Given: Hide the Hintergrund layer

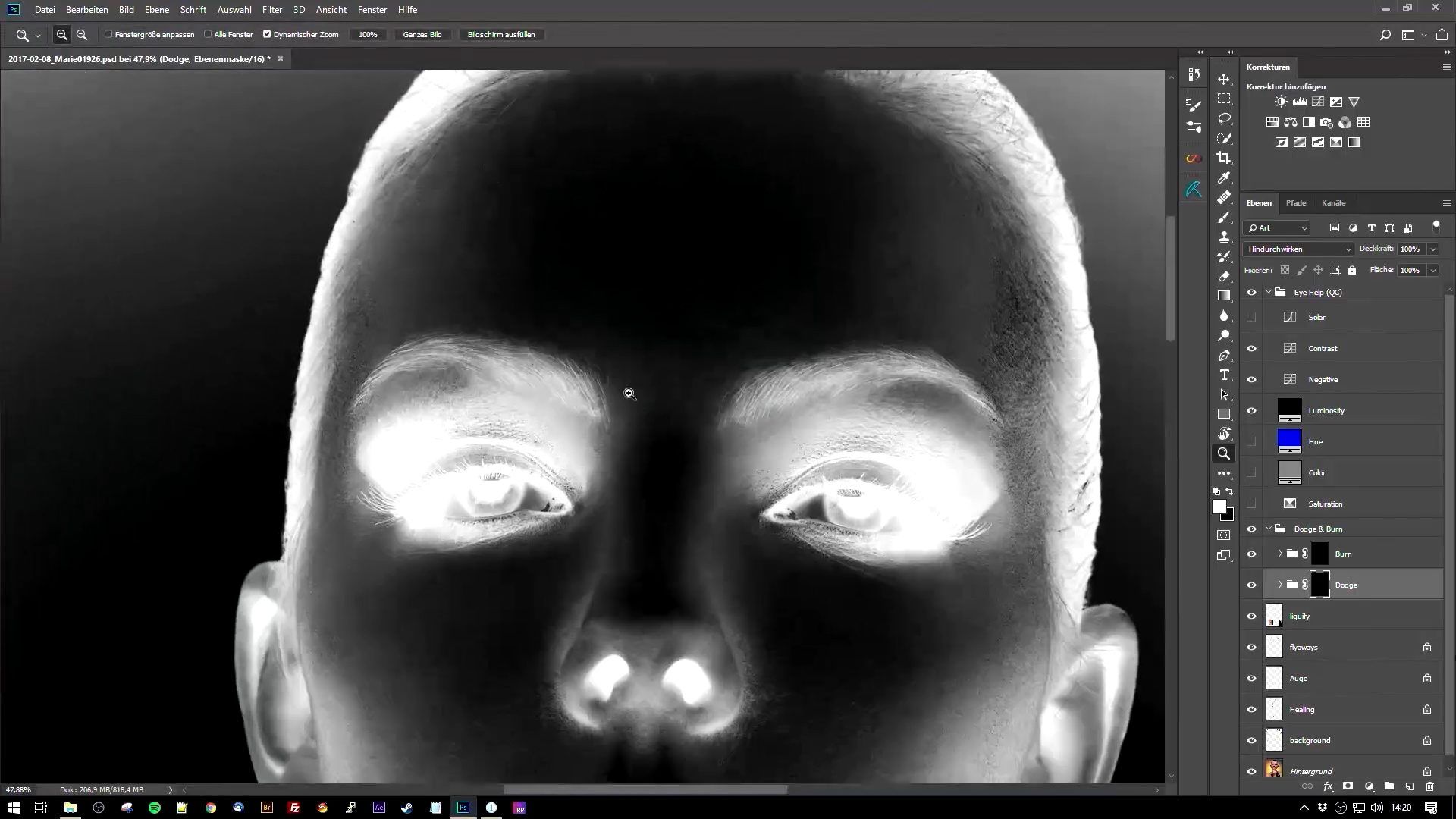Looking at the screenshot, I should (x=1251, y=771).
